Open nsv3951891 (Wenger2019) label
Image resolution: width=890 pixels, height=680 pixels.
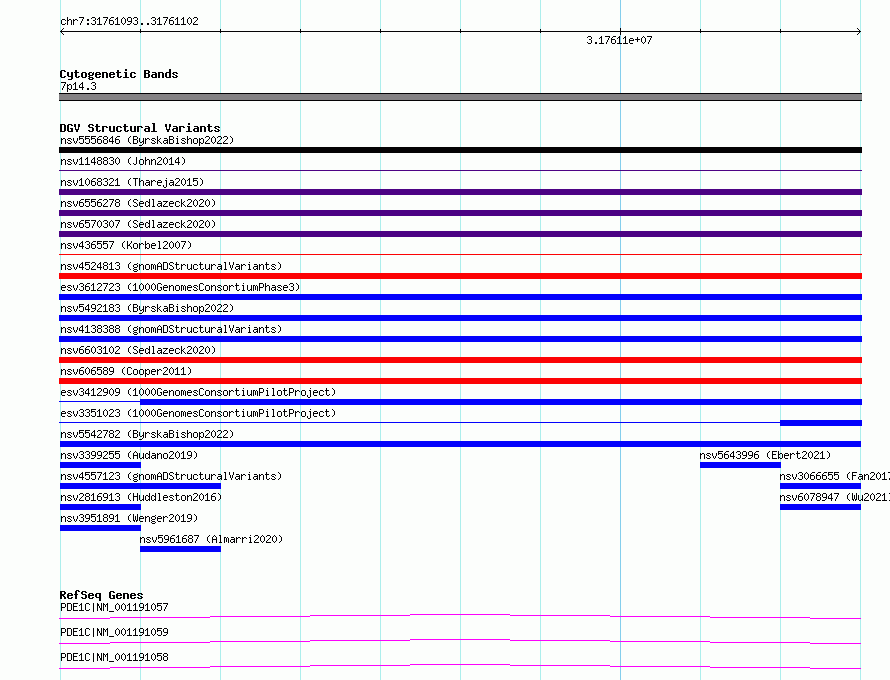tap(129, 518)
